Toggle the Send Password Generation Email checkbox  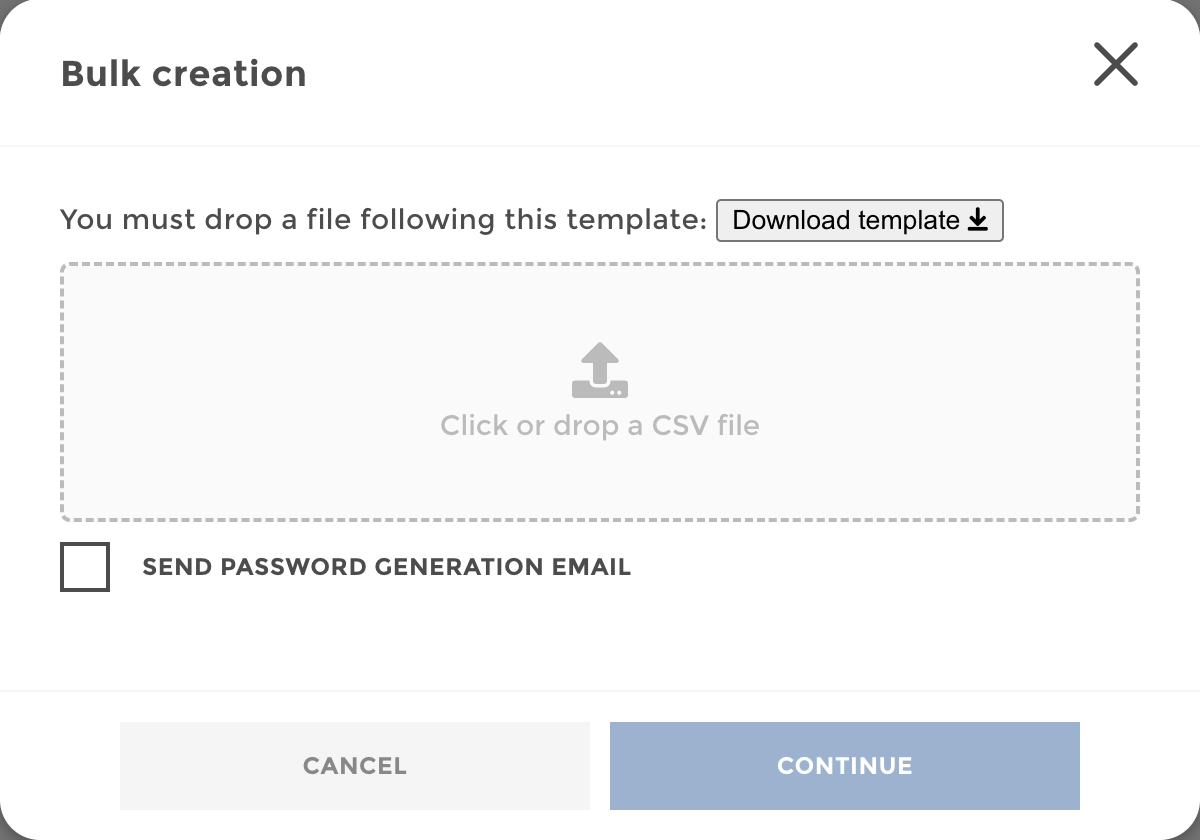coord(85,567)
